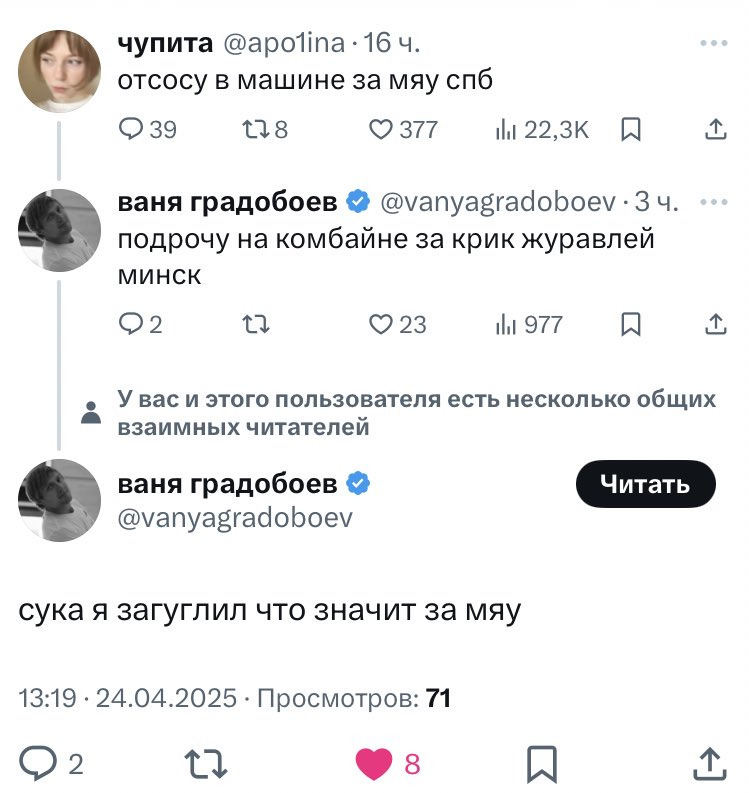Open the @vanyagradoboev profile handle link

coord(235,517)
